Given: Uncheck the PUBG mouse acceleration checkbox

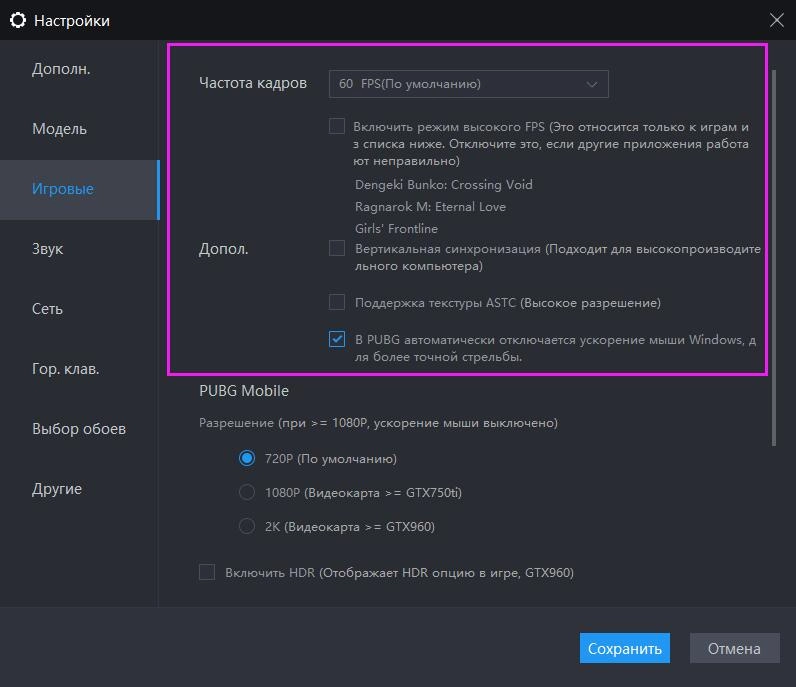Looking at the screenshot, I should (x=337, y=339).
